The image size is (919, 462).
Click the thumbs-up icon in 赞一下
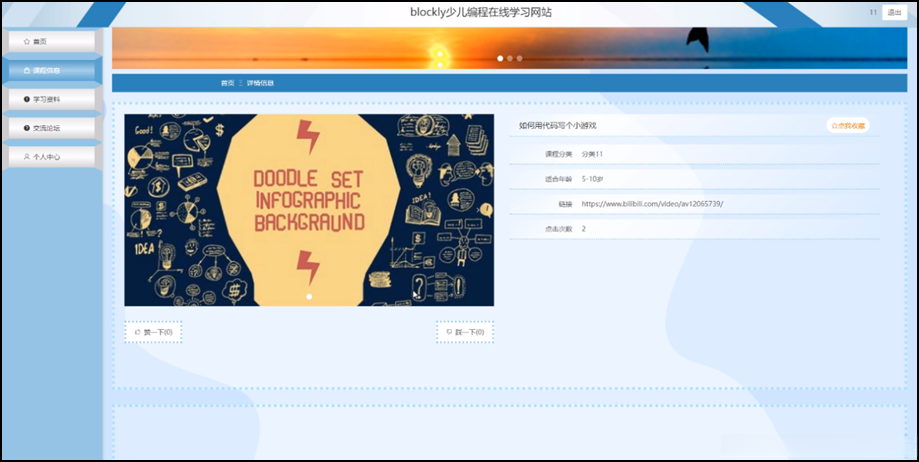coord(138,332)
